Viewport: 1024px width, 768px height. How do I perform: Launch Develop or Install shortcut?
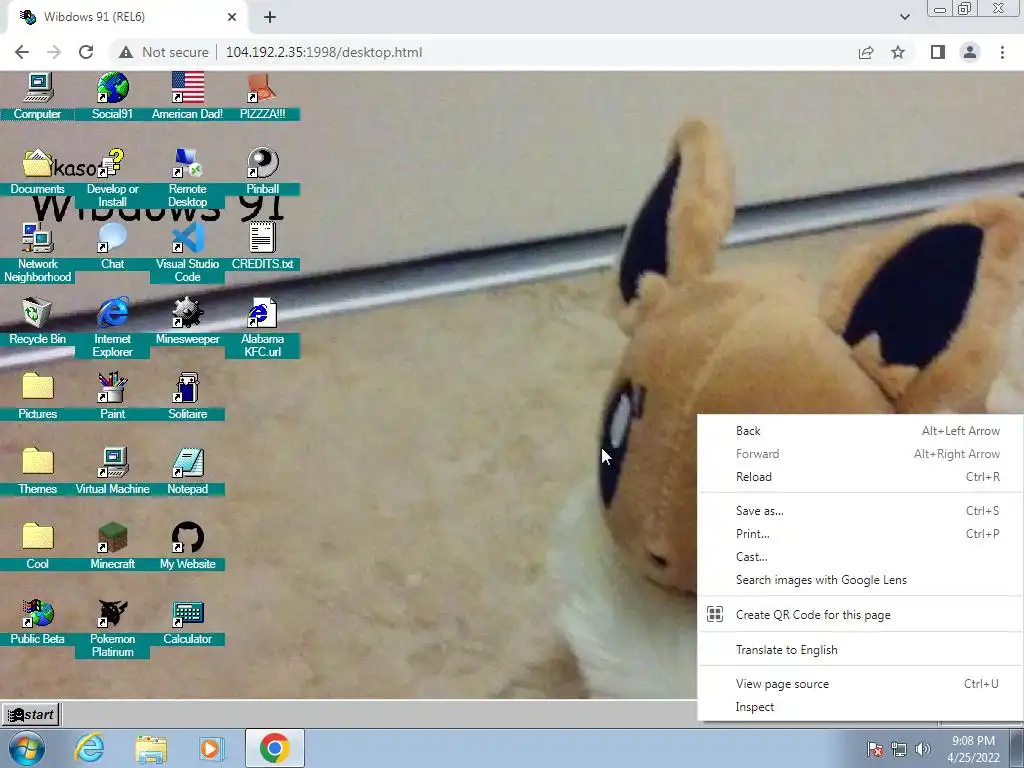tap(112, 164)
